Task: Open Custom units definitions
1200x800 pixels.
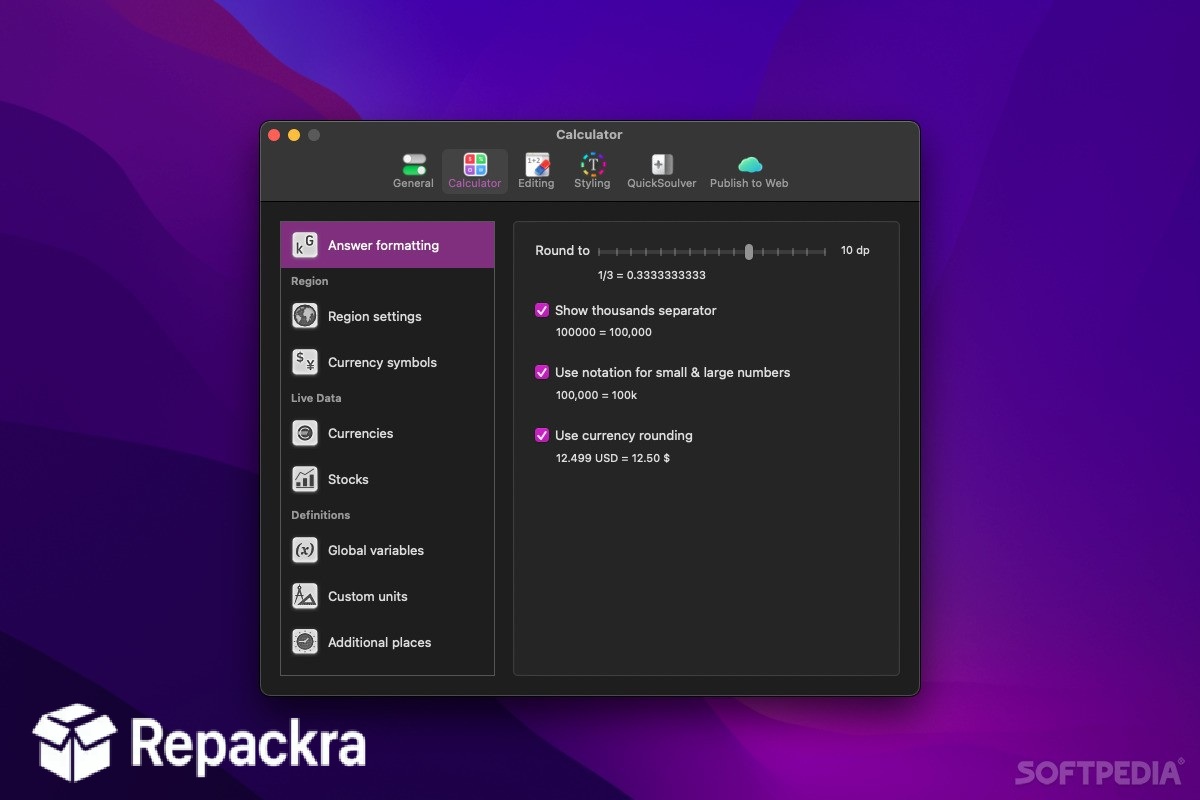Action: coord(387,596)
